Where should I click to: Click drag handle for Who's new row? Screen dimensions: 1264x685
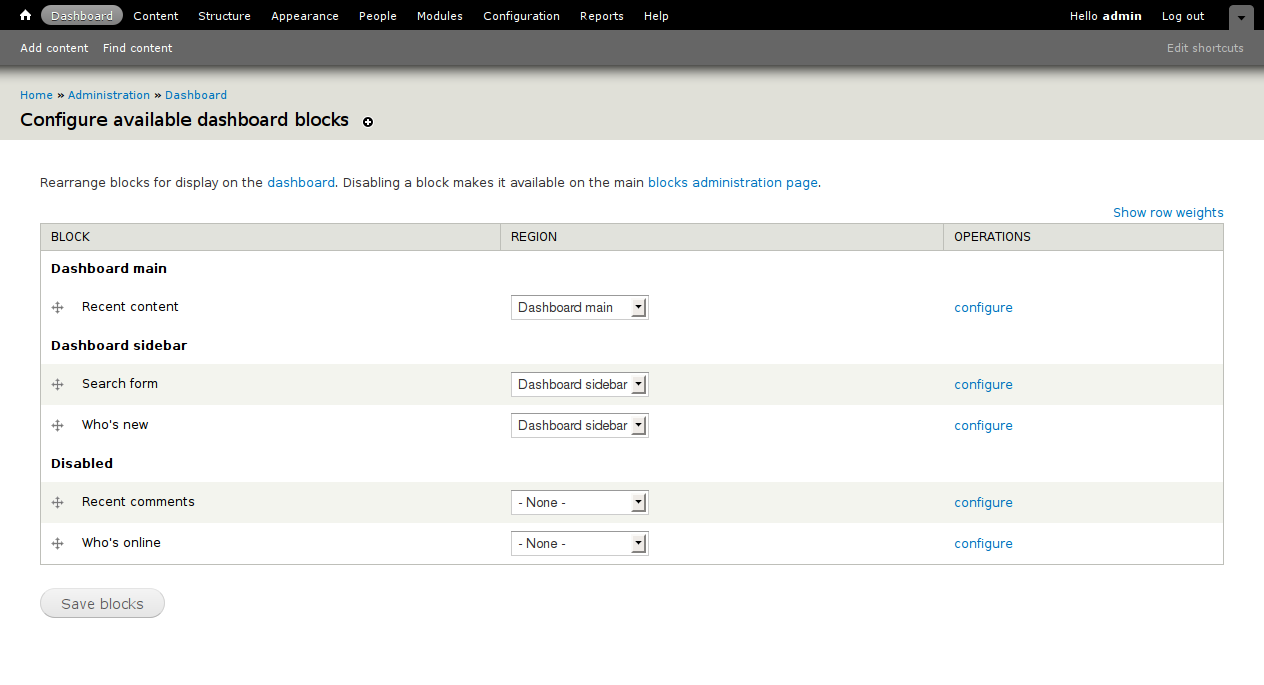[x=58, y=426]
